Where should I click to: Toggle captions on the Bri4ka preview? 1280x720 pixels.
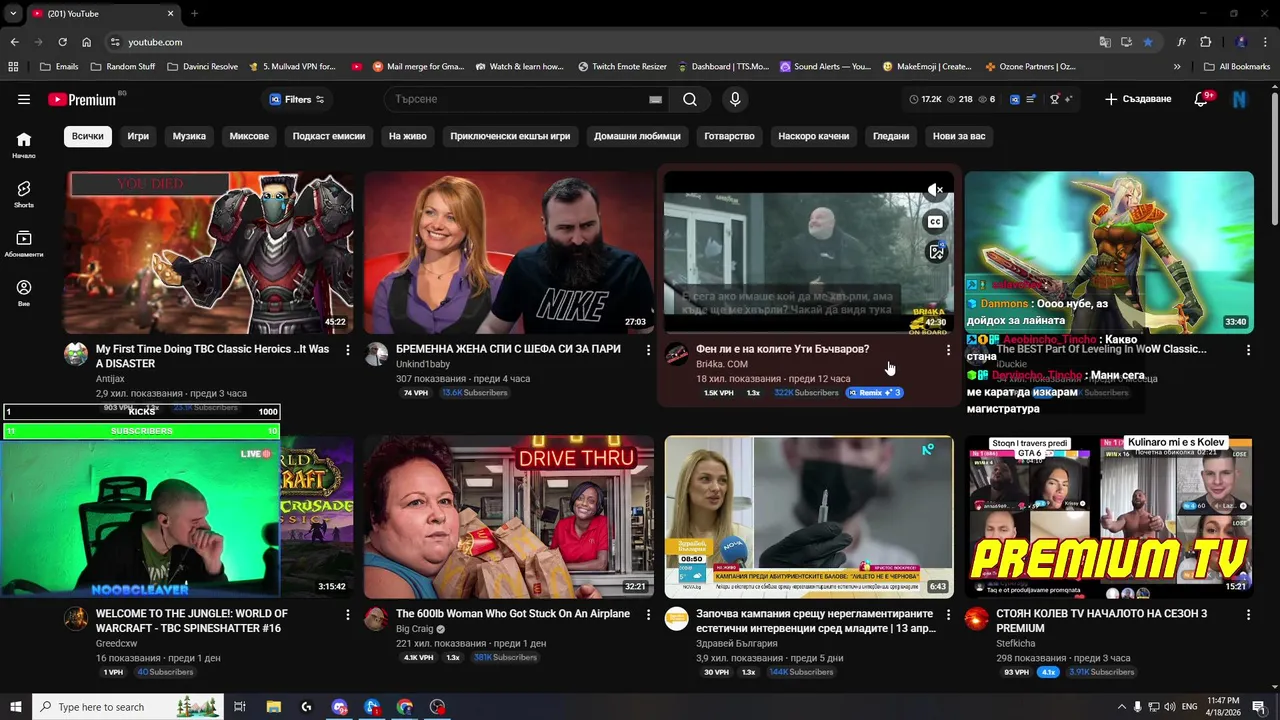coord(935,222)
